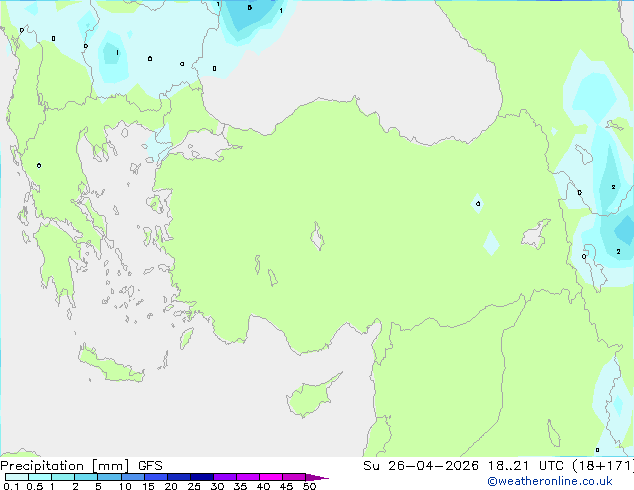Click the legend's "0.5" scale label
The image size is (634, 490).
pyautogui.click(x=35, y=486)
